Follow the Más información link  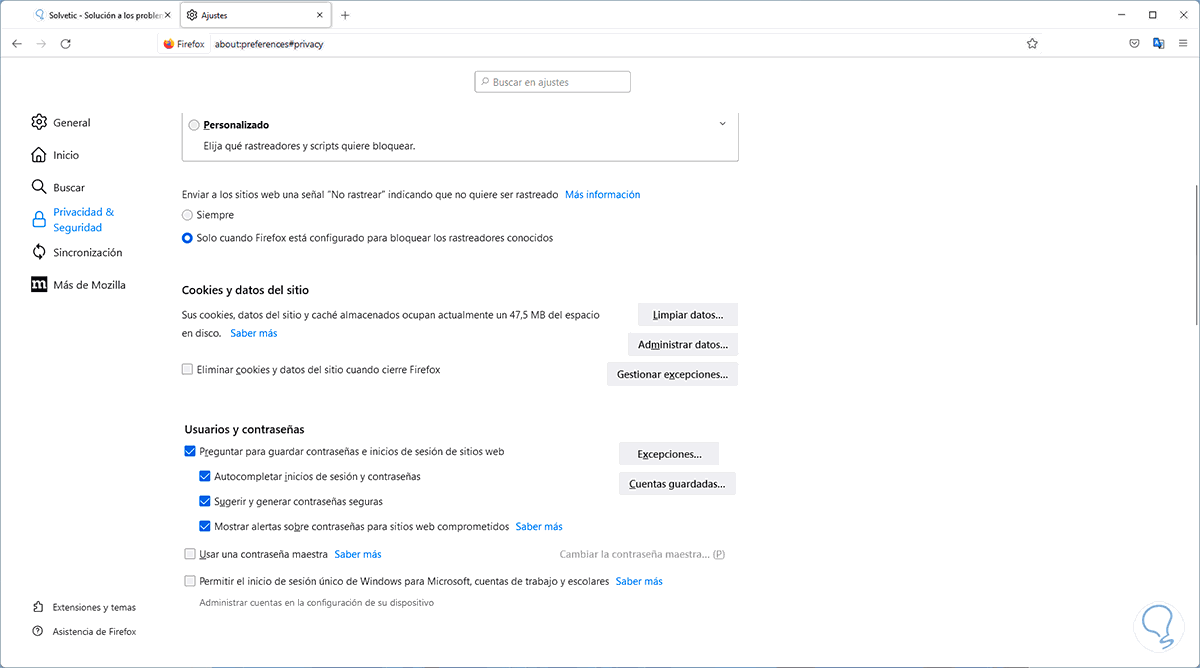click(x=602, y=195)
